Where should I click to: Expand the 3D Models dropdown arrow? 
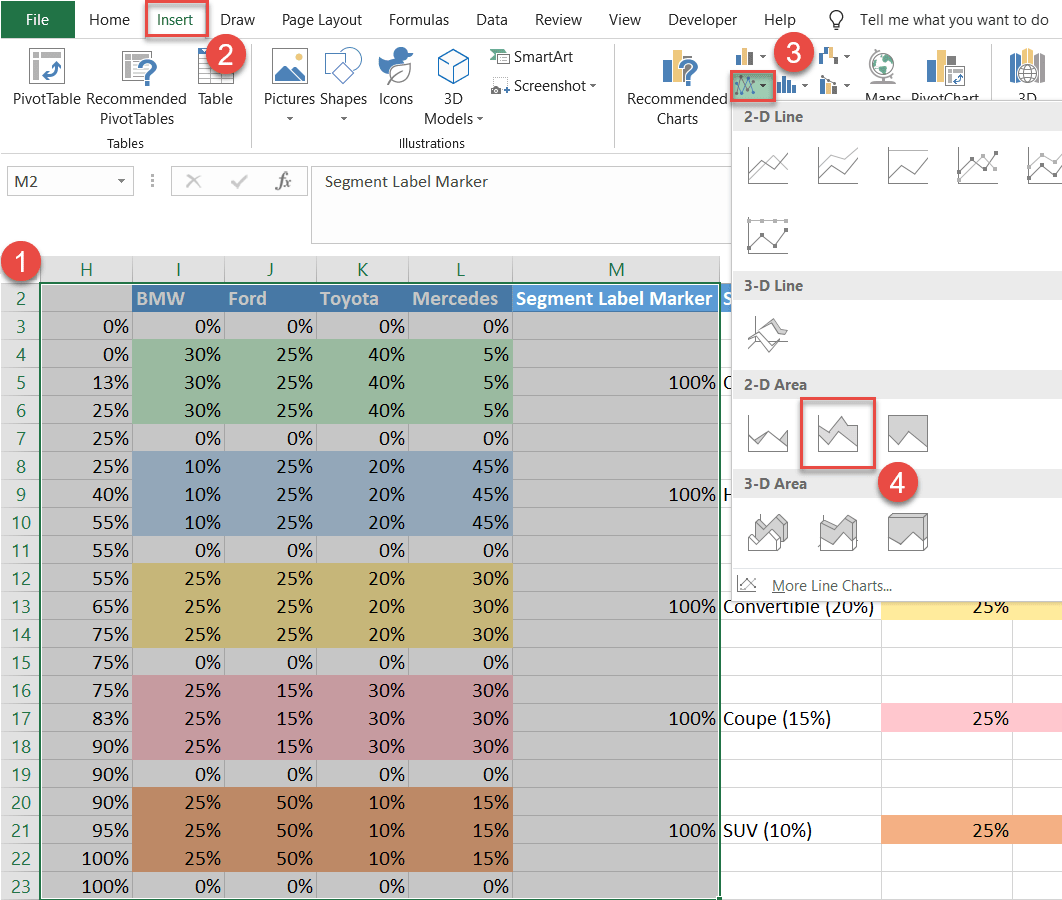coord(480,119)
